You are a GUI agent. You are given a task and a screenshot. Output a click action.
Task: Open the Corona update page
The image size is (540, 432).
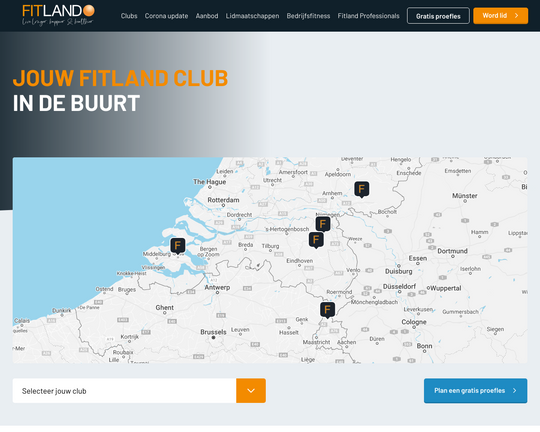pos(166,16)
